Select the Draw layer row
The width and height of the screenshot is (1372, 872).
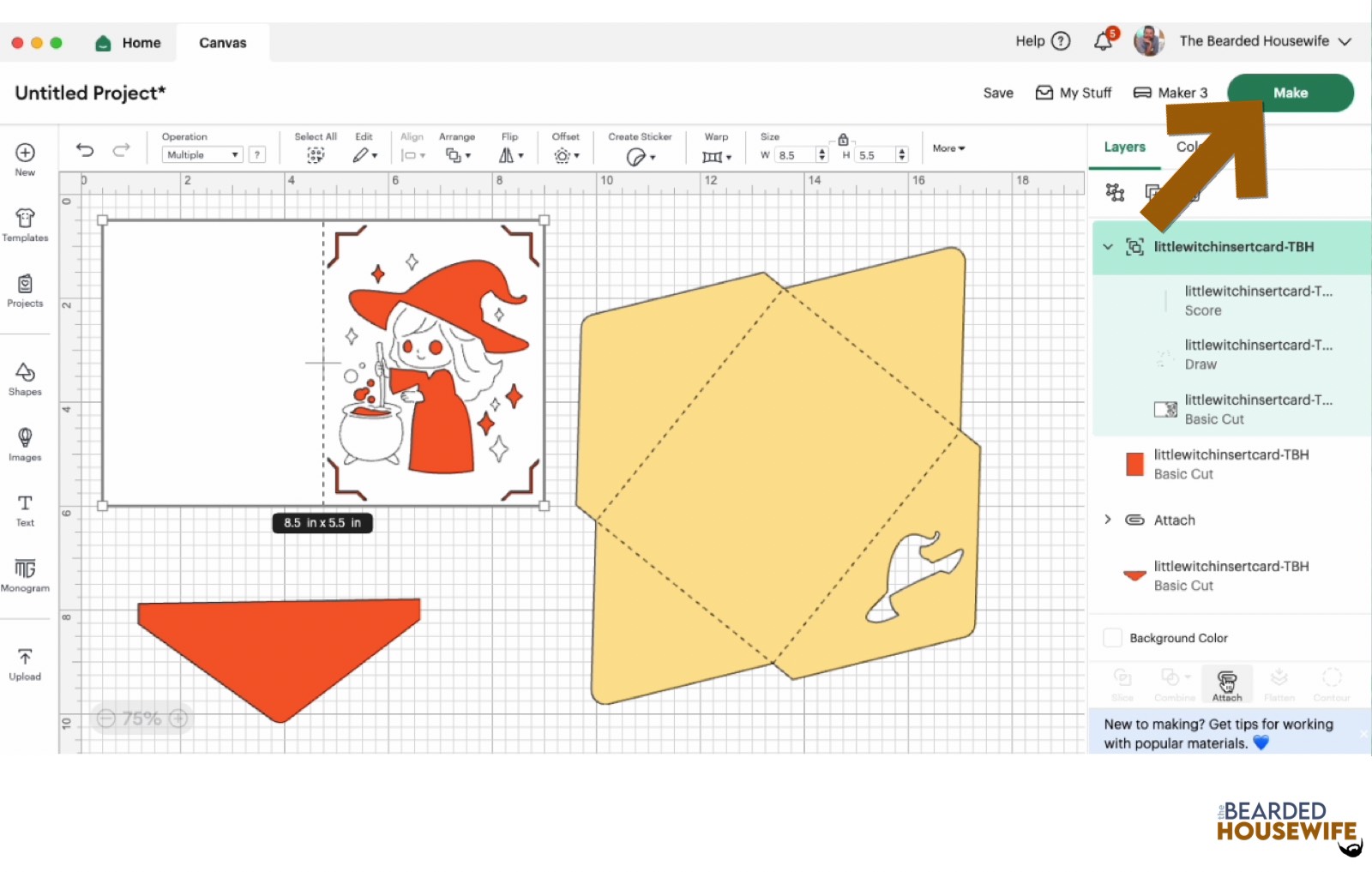(x=1231, y=354)
